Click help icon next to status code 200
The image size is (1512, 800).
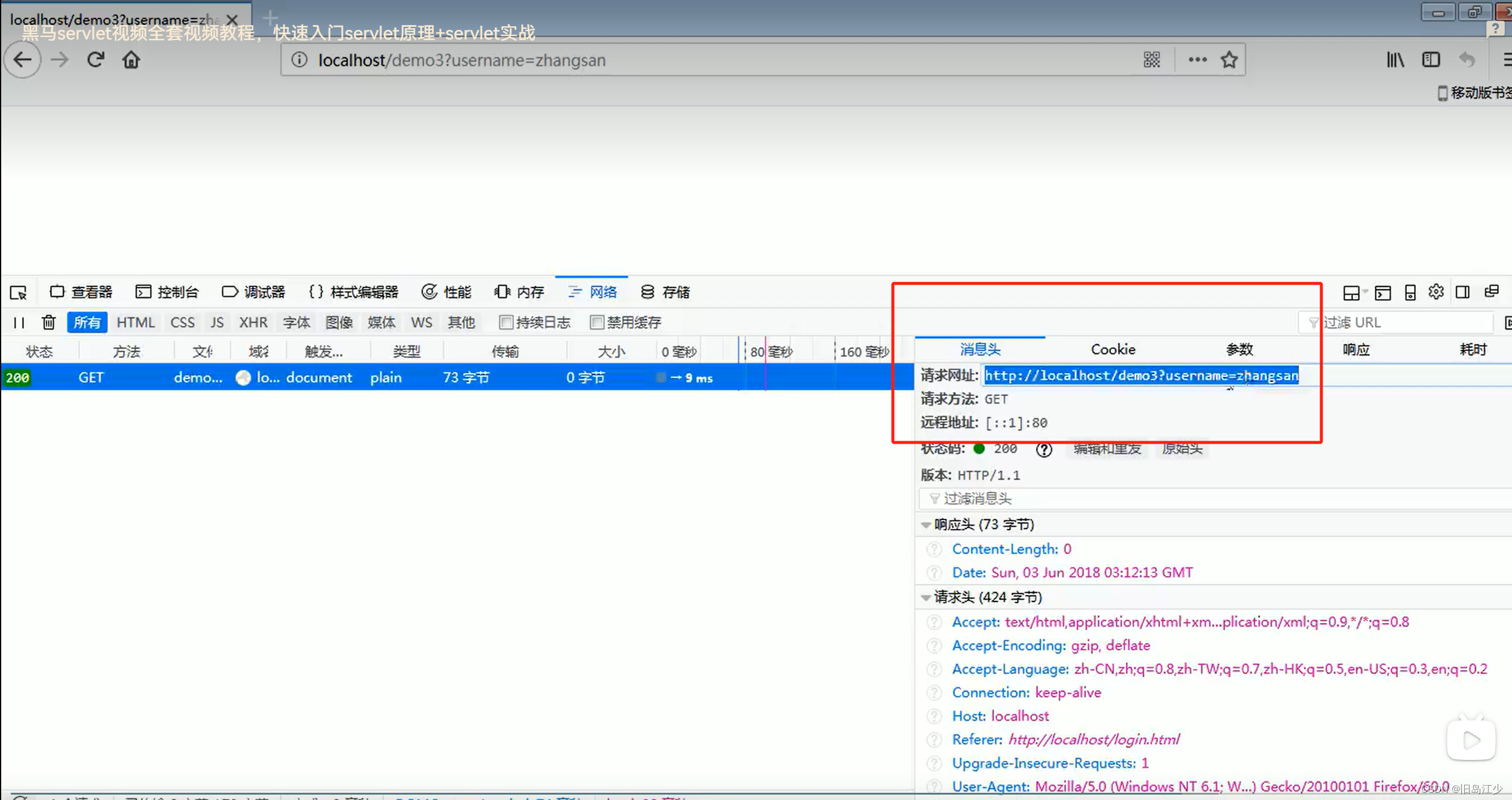click(x=1043, y=450)
